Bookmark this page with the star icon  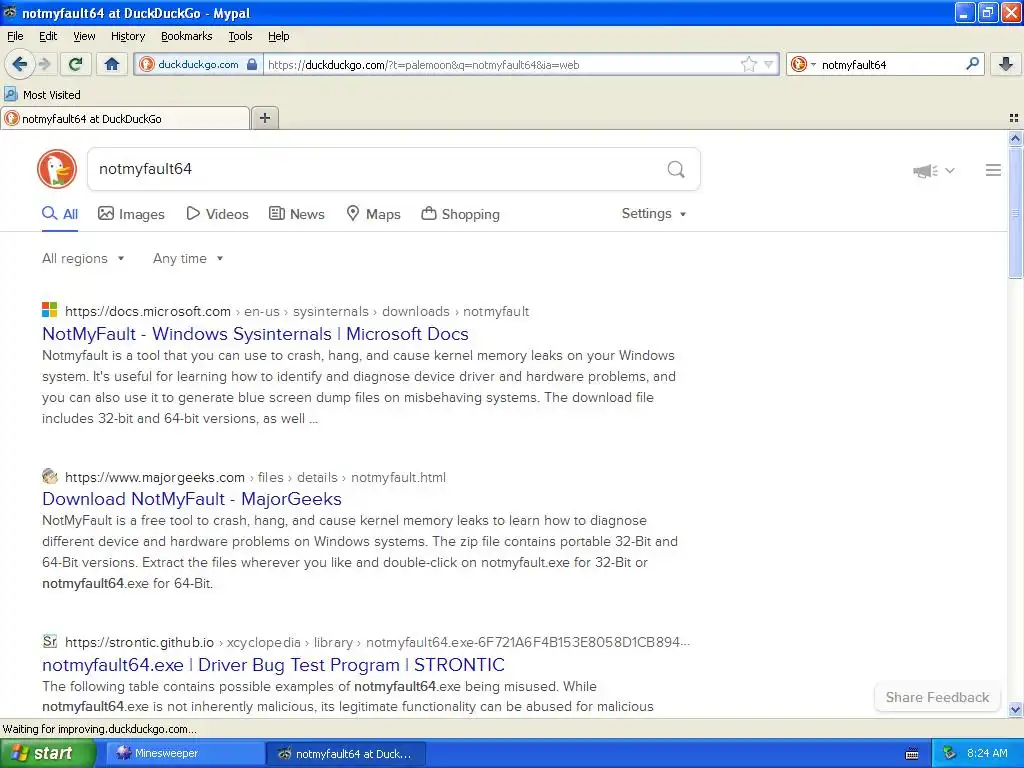(748, 64)
